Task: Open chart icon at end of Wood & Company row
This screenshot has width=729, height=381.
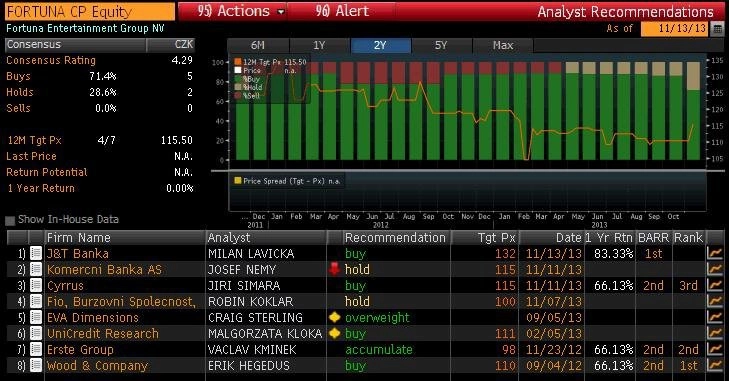Action: click(715, 366)
